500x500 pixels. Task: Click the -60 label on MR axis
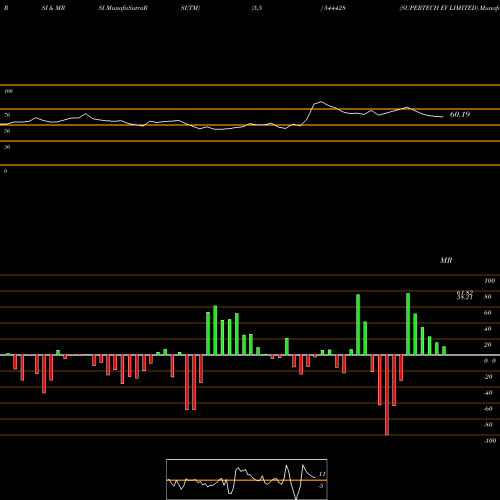click(488, 409)
